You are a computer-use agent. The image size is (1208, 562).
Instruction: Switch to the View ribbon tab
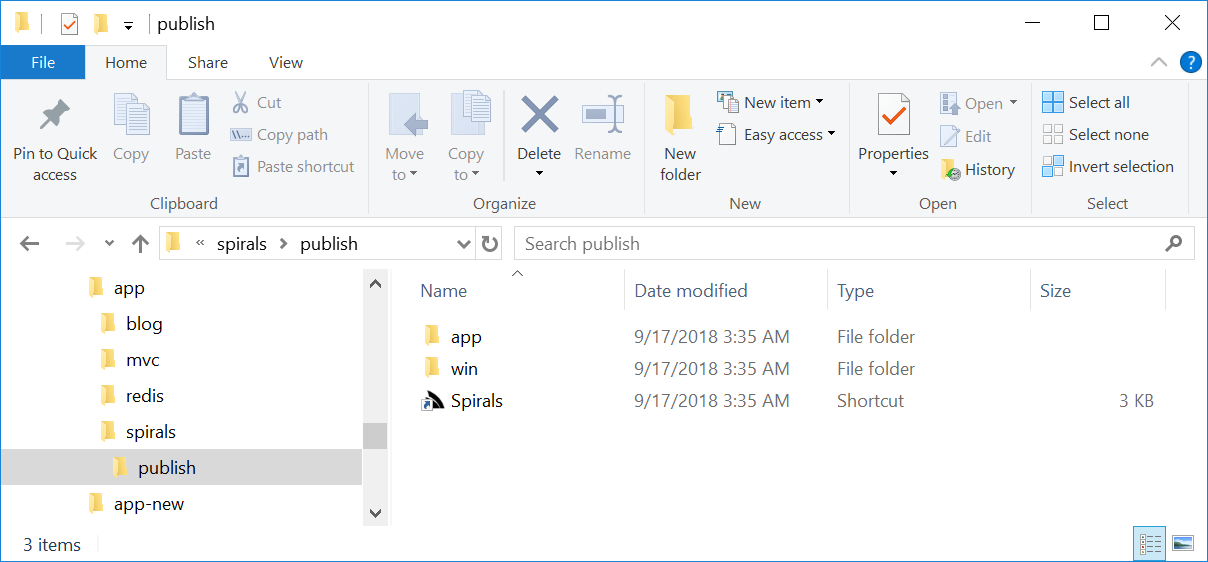[286, 62]
